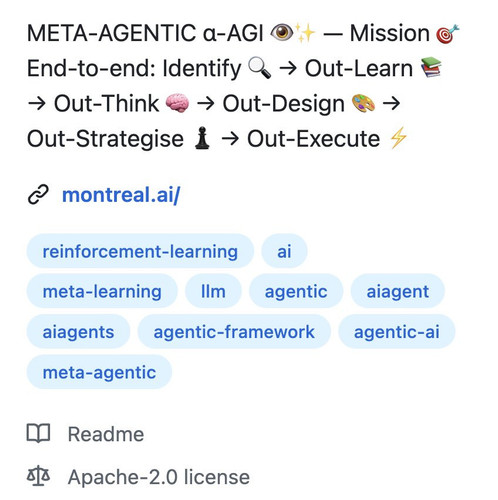This screenshot has height=500, width=498.
Task: Click the lightning bolt emoji after Out-Execute
Action: (398, 138)
